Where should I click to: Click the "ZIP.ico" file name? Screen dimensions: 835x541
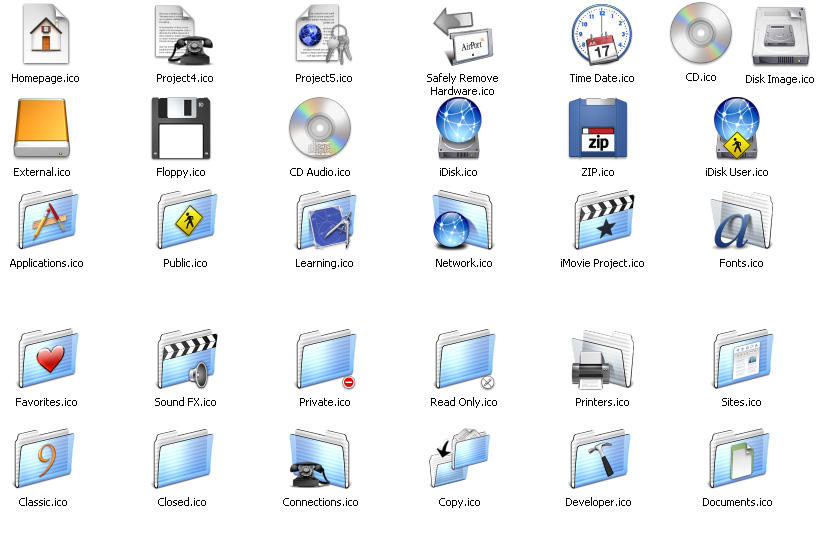598,172
